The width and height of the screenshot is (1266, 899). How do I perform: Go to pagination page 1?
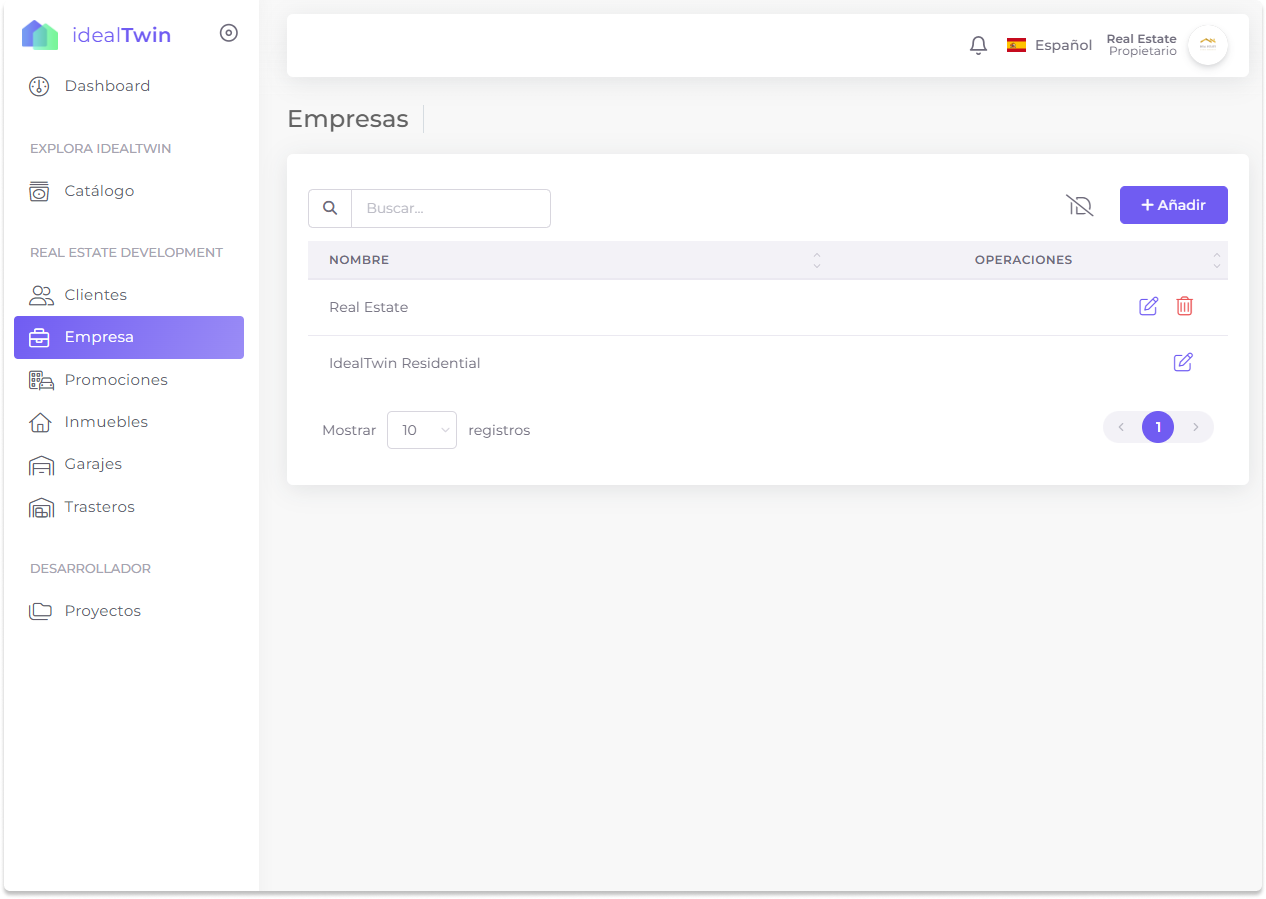(x=1157, y=427)
